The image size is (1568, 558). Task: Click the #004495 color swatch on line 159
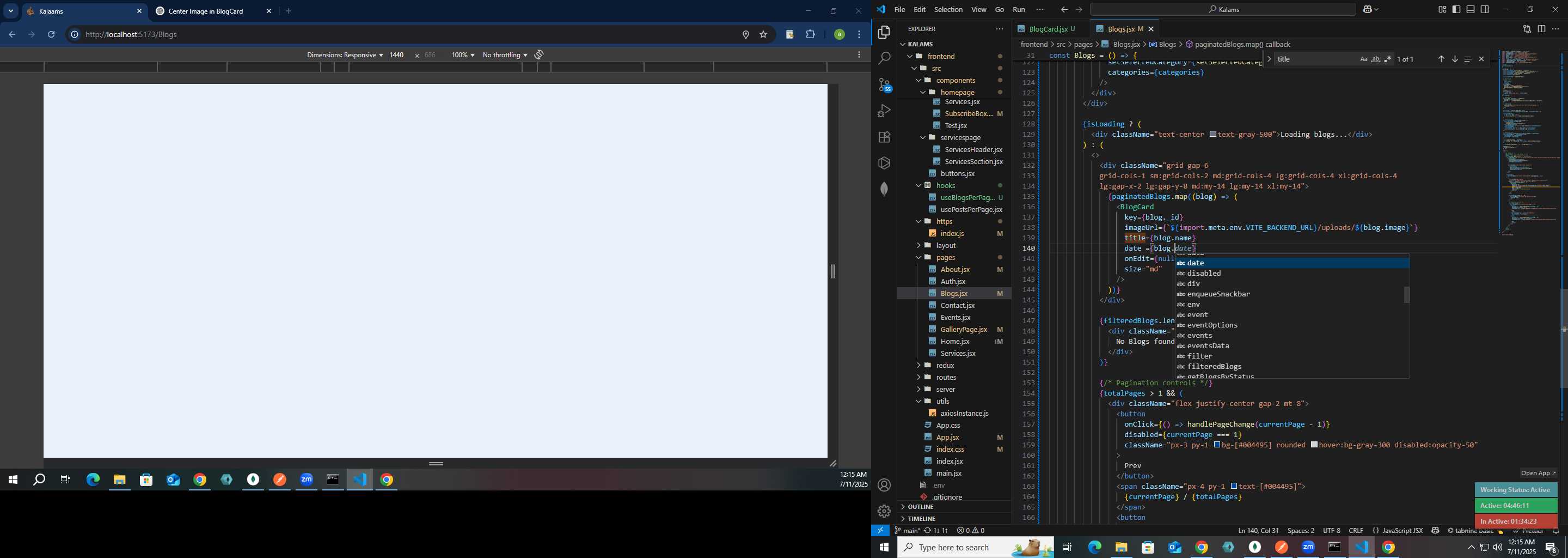(1217, 445)
